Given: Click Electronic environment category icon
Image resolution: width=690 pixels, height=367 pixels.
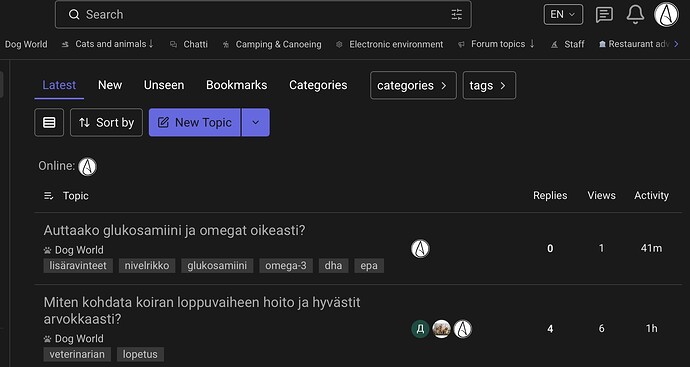Looking at the screenshot, I should click(339, 44).
